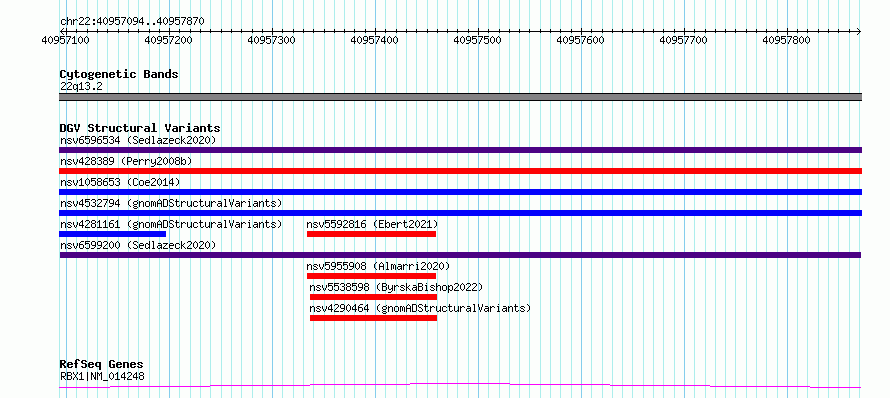Select the gray 22q13.2 cytoband bar

coord(460,97)
